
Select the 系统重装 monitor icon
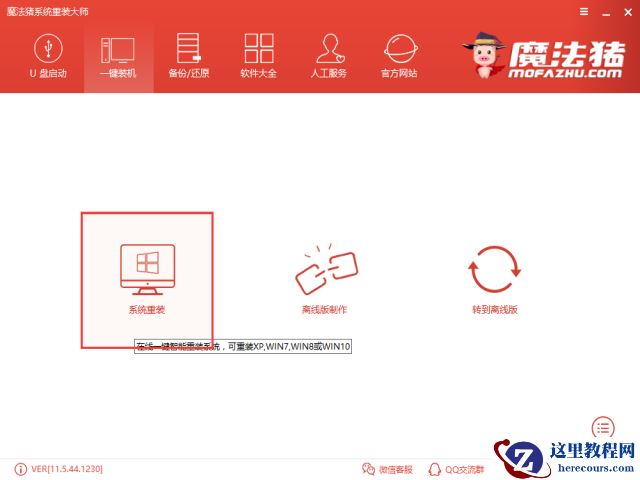pos(147,269)
